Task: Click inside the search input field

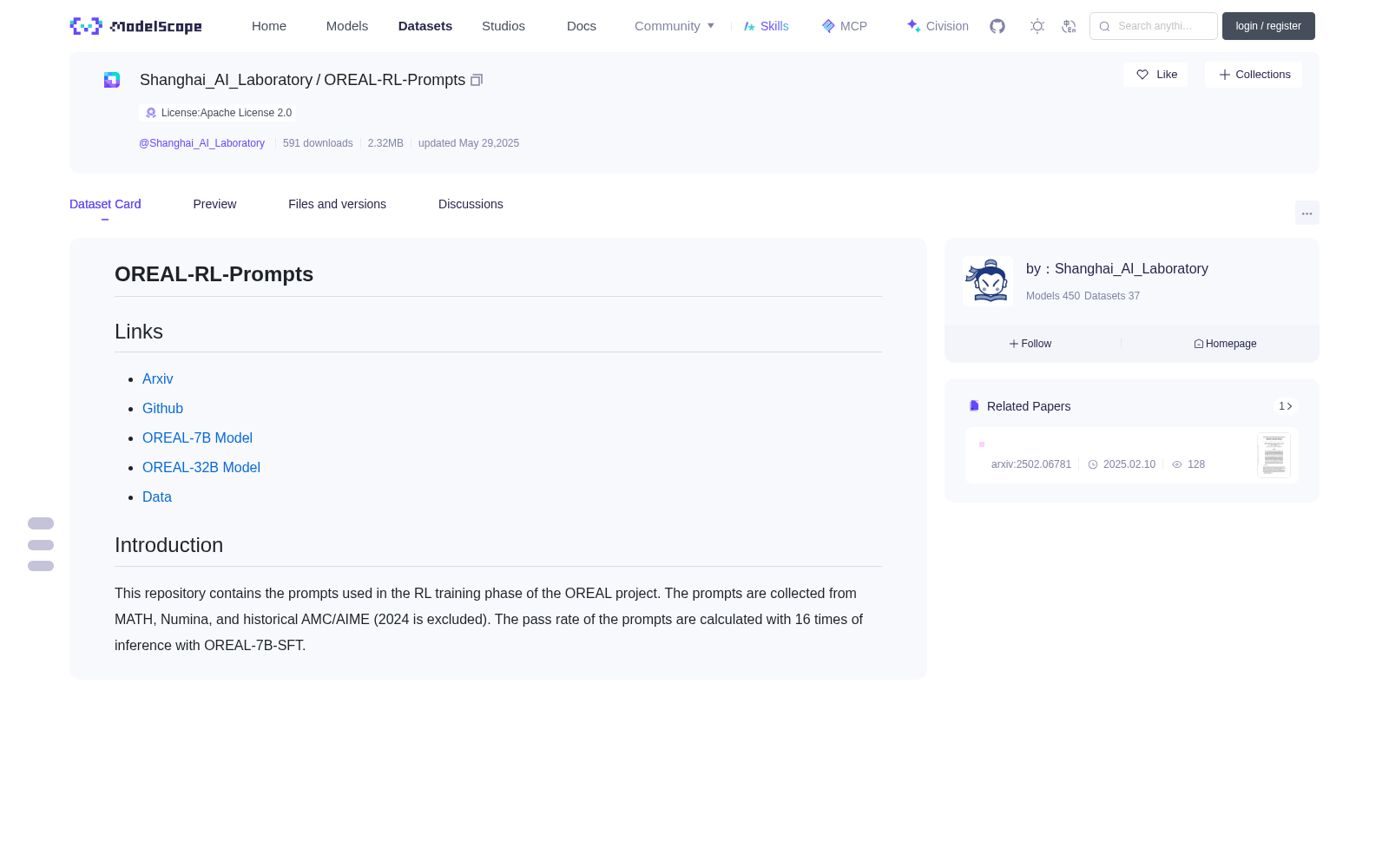Action: pos(1154,26)
